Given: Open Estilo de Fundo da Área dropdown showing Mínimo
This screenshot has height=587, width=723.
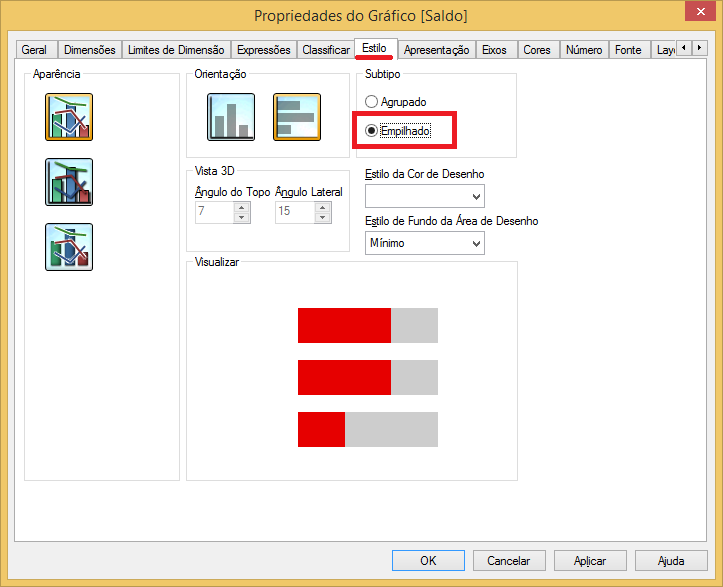Looking at the screenshot, I should (x=425, y=243).
